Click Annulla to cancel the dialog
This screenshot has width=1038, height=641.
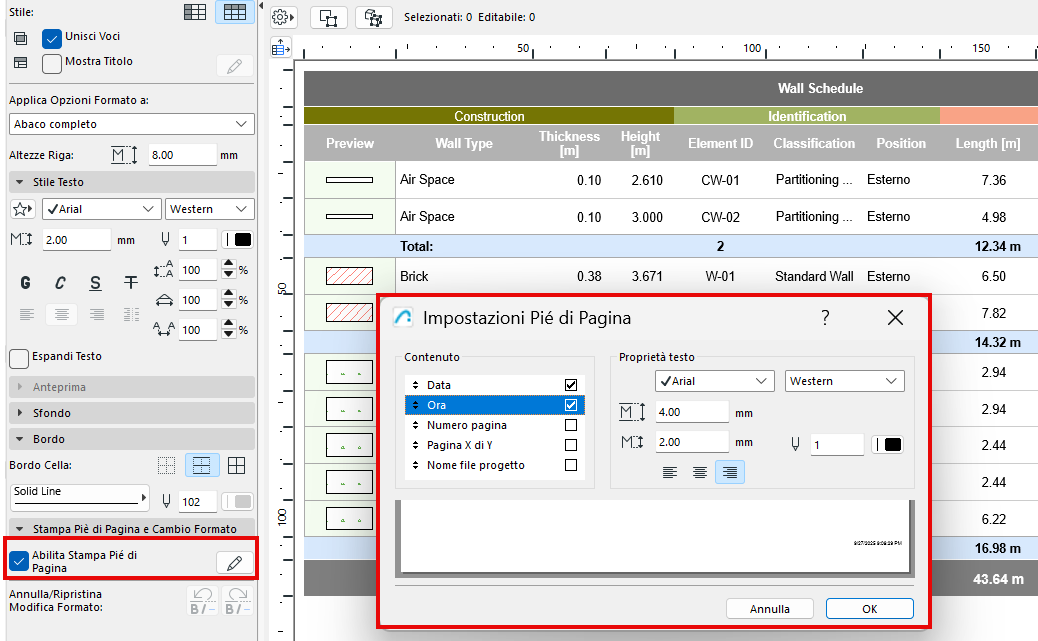[x=769, y=608]
